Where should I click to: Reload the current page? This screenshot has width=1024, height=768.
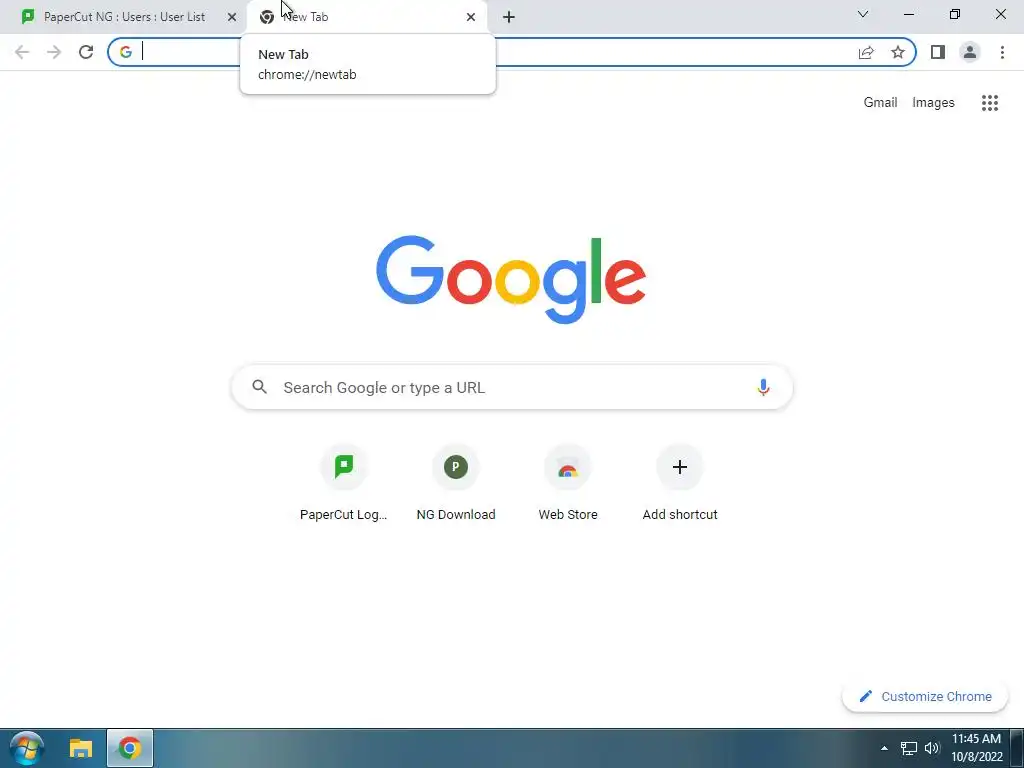pyautogui.click(x=86, y=52)
